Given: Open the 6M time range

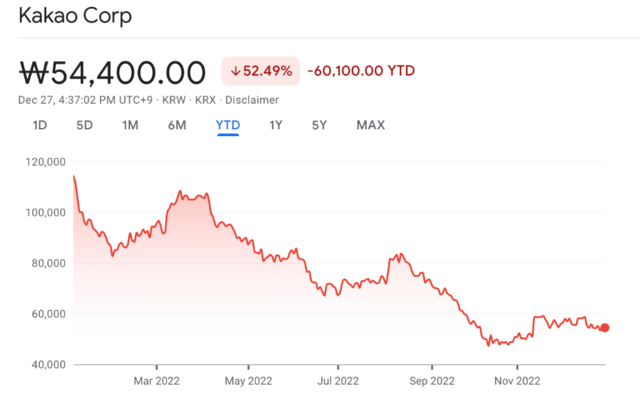Looking at the screenshot, I should pos(177,125).
